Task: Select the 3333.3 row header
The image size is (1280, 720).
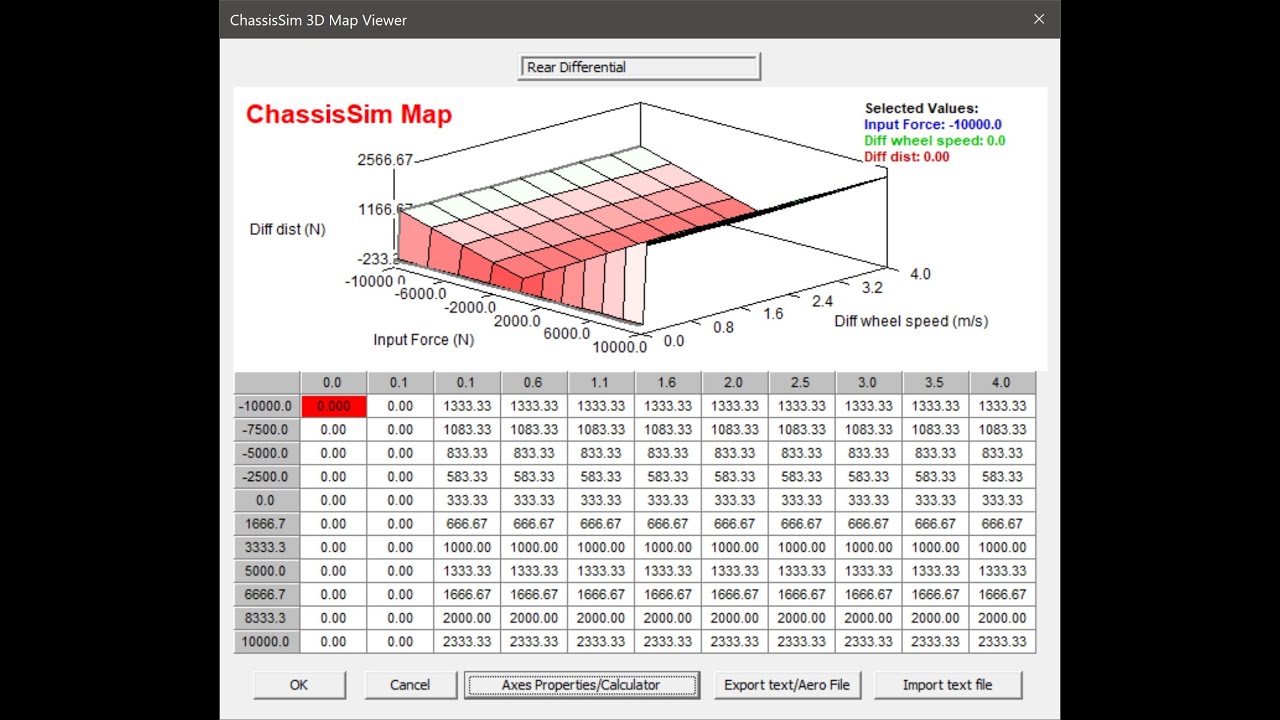Action: tap(267, 547)
